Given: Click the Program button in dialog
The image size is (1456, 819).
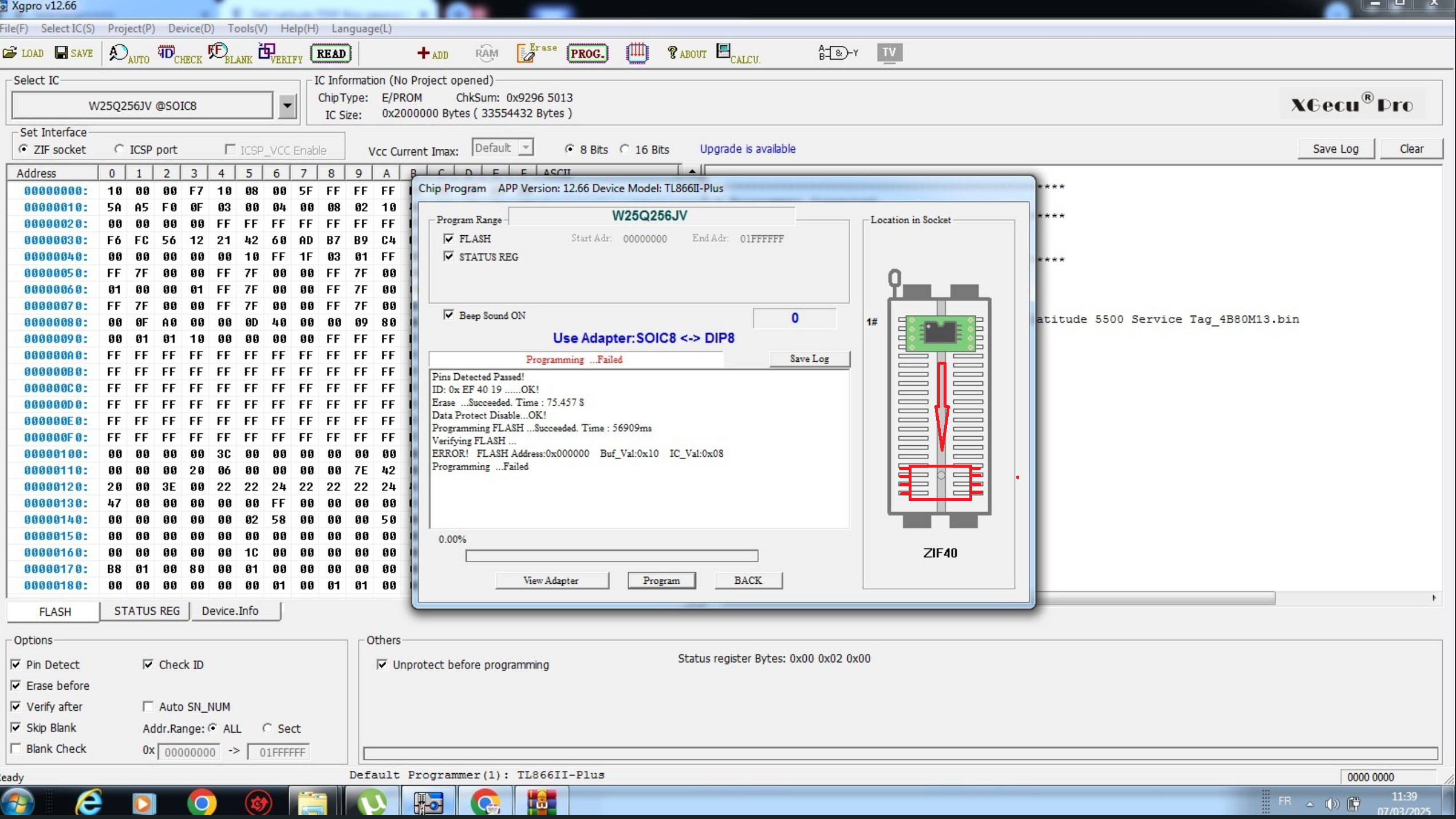Looking at the screenshot, I should 661,580.
